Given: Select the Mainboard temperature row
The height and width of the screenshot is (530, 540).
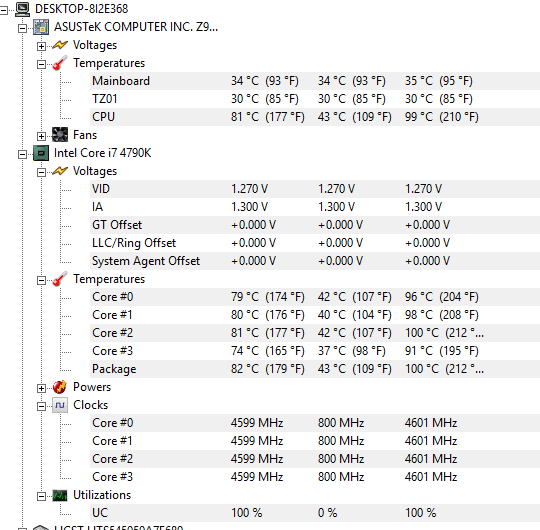Looking at the screenshot, I should click(315, 81).
